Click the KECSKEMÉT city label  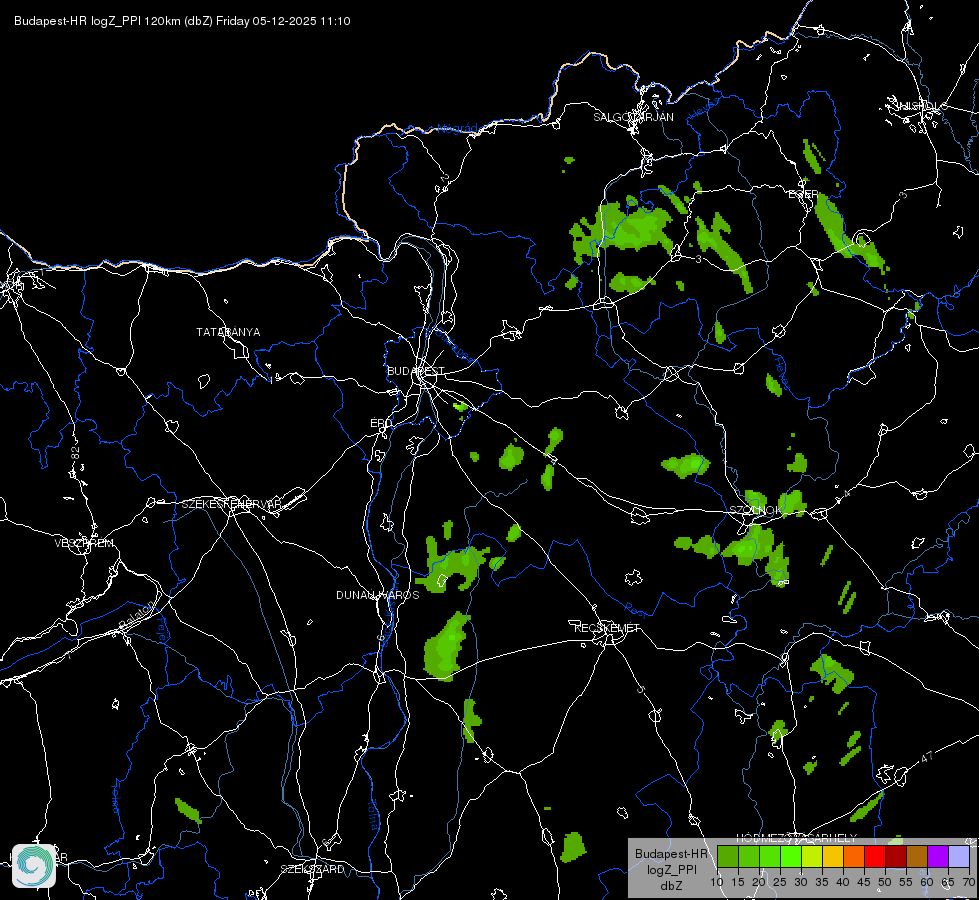607,628
